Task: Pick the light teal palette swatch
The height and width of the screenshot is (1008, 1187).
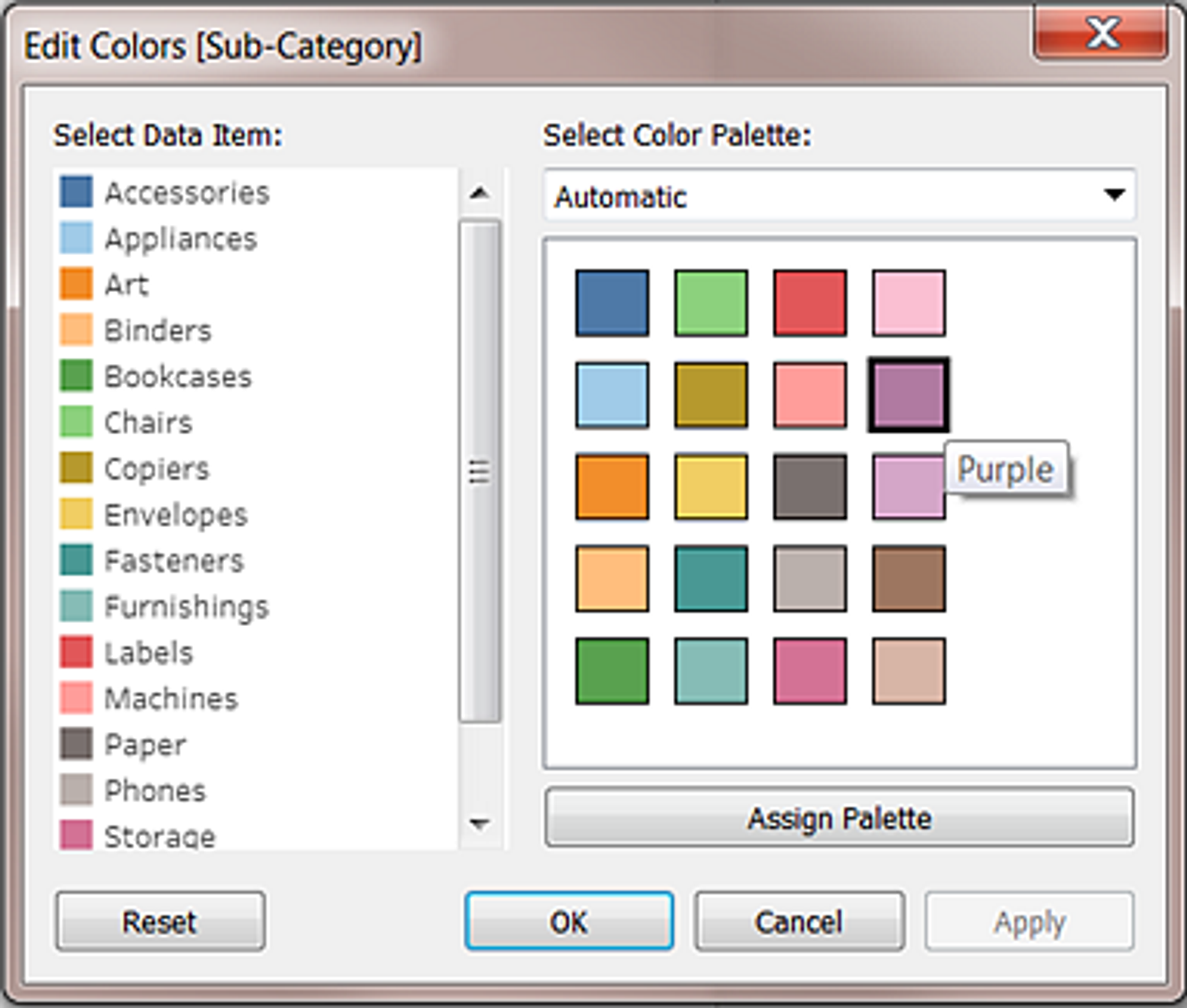Action: pos(711,671)
